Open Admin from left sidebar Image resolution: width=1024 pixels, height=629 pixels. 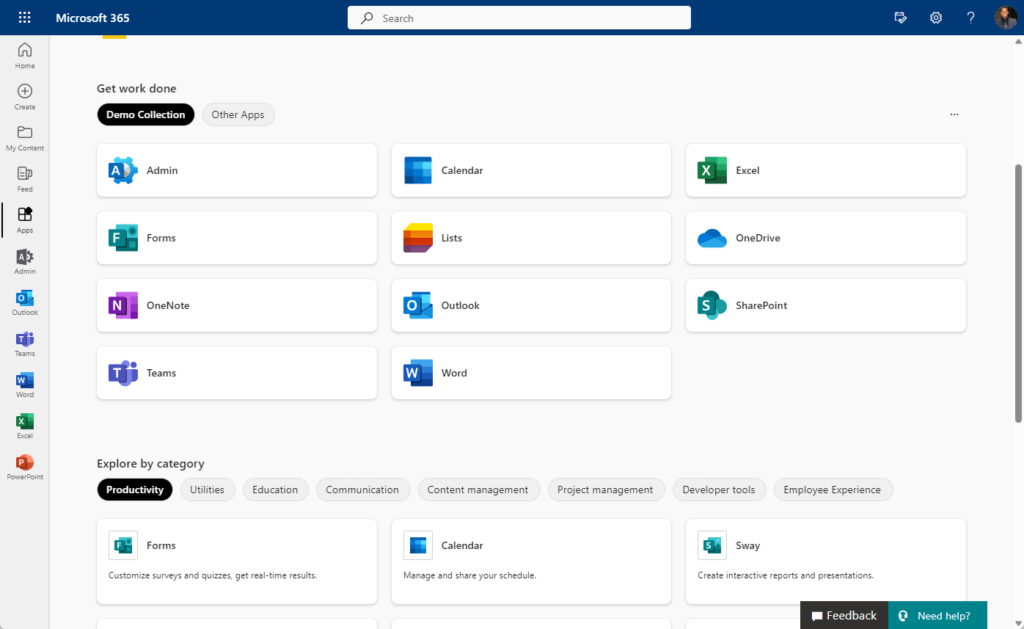coord(25,261)
